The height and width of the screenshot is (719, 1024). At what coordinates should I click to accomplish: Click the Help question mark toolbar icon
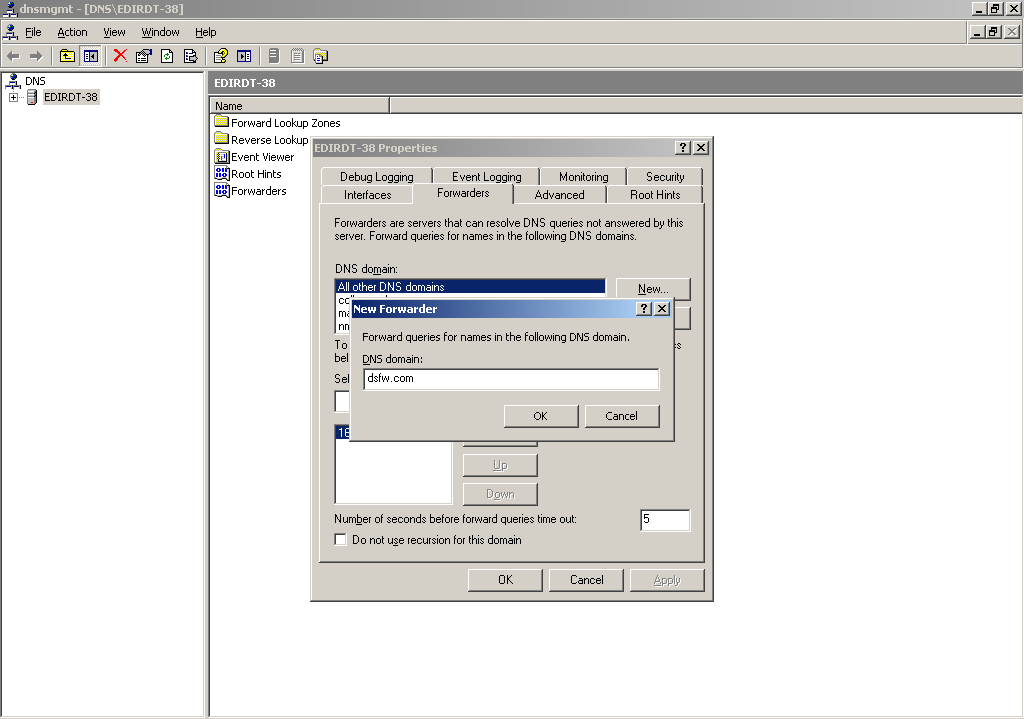click(x=220, y=56)
